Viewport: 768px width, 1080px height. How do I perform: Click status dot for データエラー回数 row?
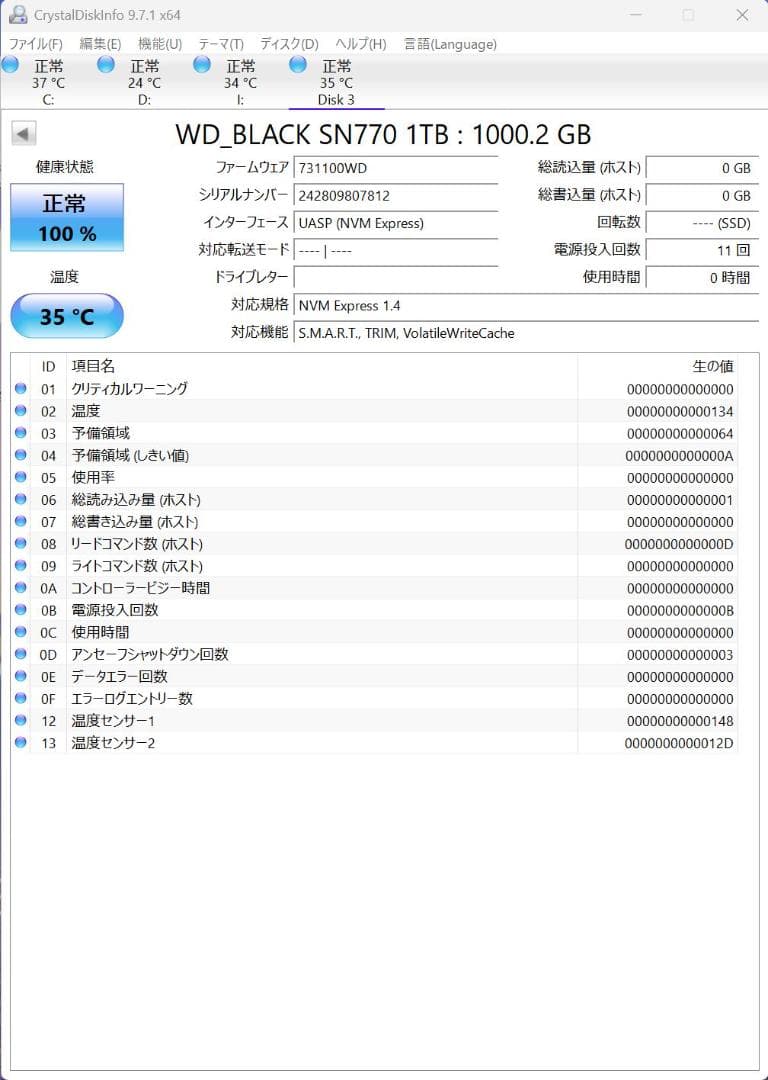pyautogui.click(x=21, y=676)
